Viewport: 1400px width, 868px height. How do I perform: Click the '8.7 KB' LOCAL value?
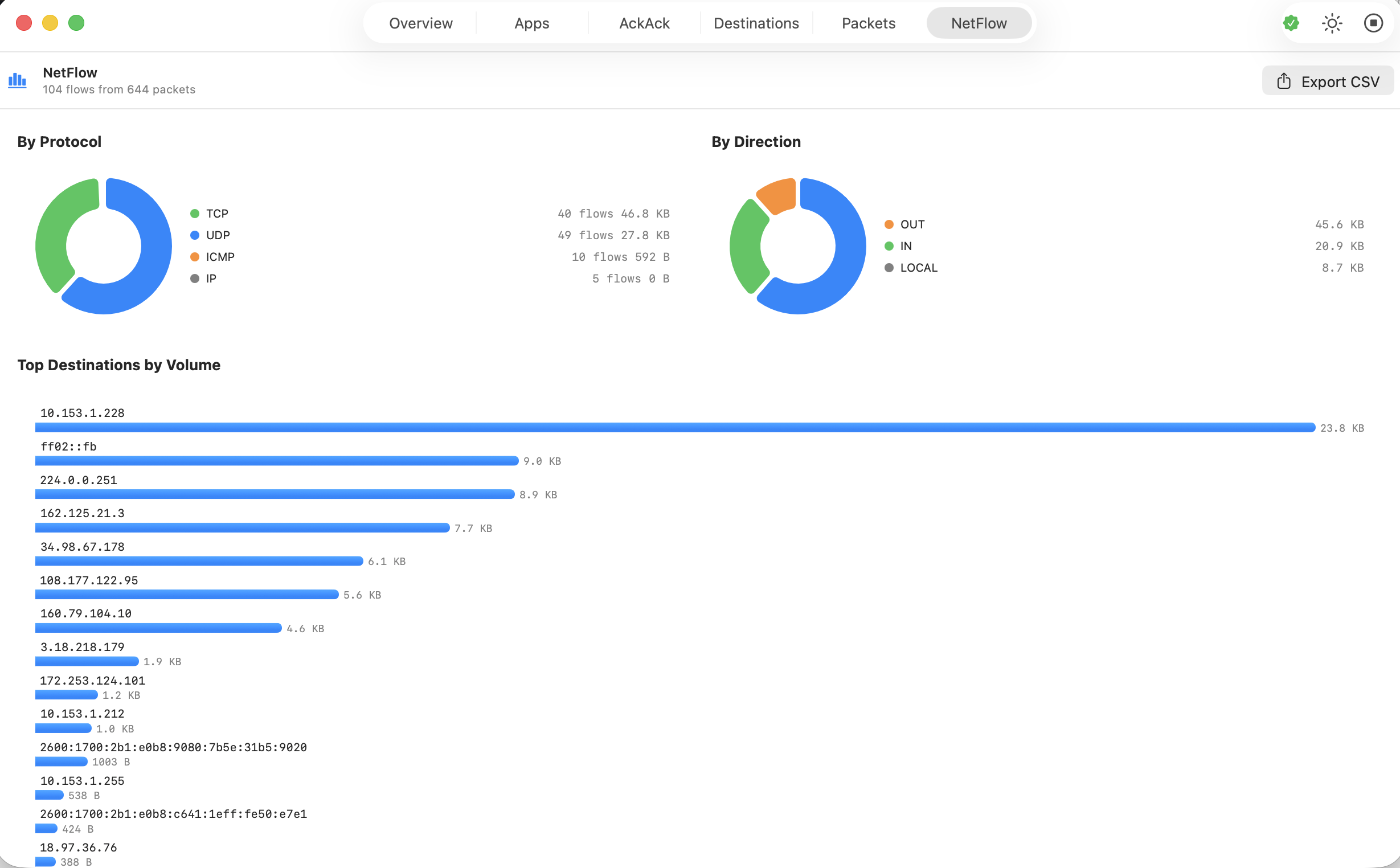(1342, 268)
